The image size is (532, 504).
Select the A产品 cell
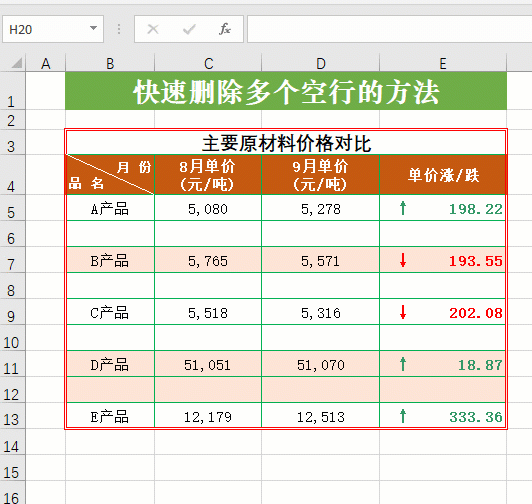[x=110, y=208]
